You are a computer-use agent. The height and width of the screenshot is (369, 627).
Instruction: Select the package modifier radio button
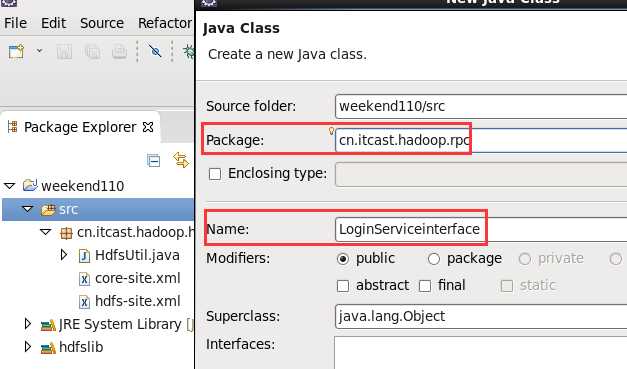[434, 259]
